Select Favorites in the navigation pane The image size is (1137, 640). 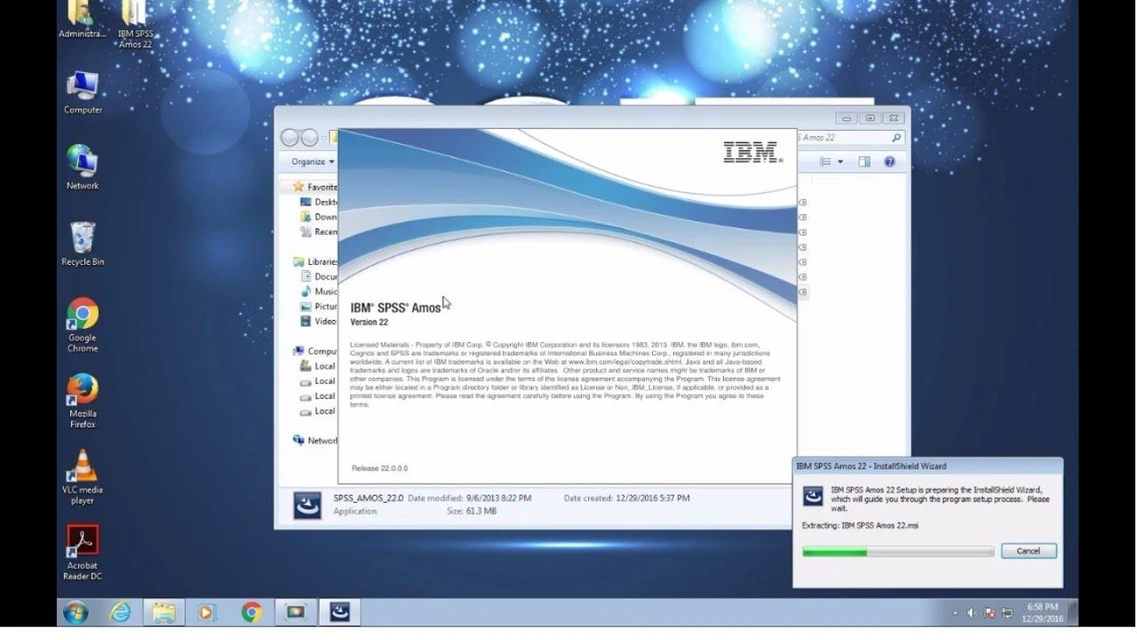point(315,187)
